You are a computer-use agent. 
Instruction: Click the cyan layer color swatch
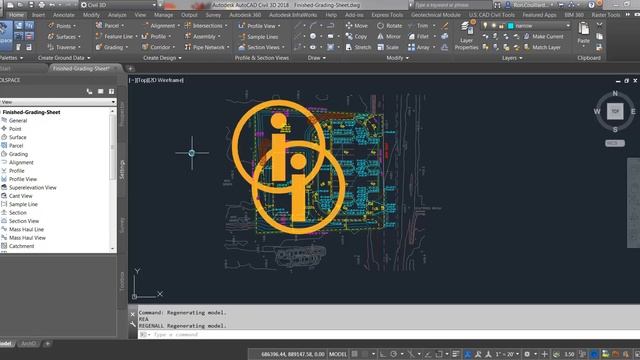(510, 26)
